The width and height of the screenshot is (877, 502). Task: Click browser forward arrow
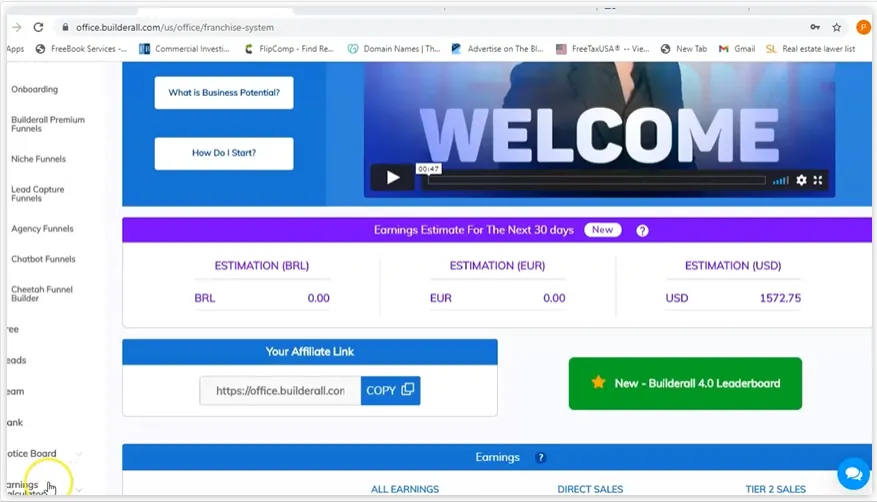click(17, 27)
